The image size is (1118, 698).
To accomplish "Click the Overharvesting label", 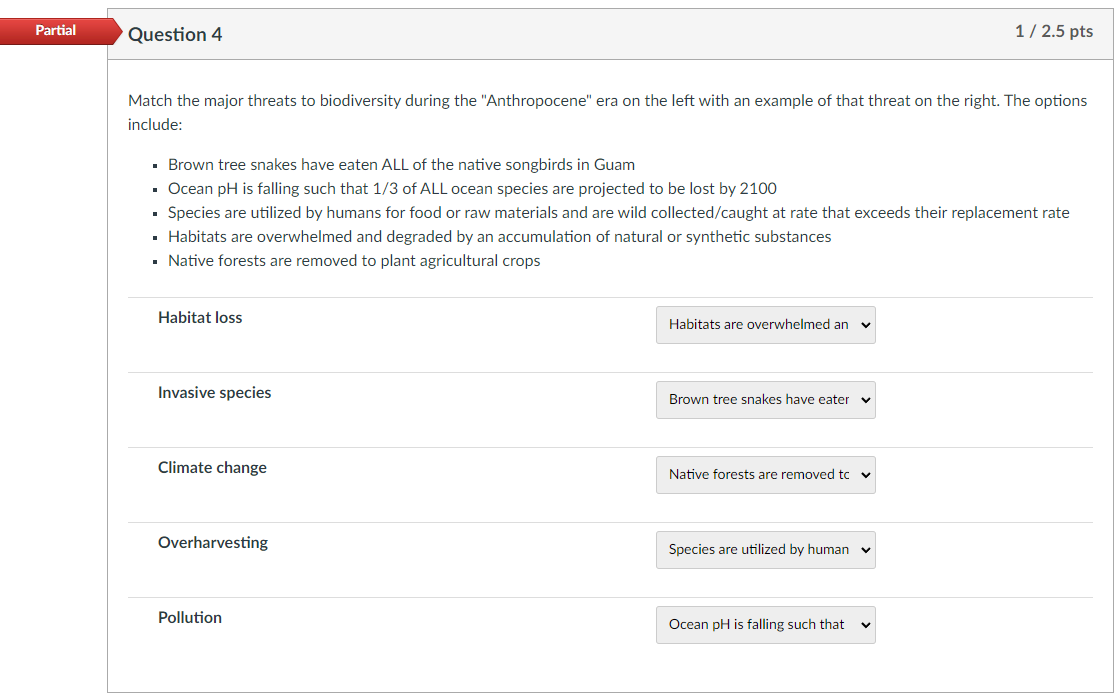I will (x=213, y=543).
